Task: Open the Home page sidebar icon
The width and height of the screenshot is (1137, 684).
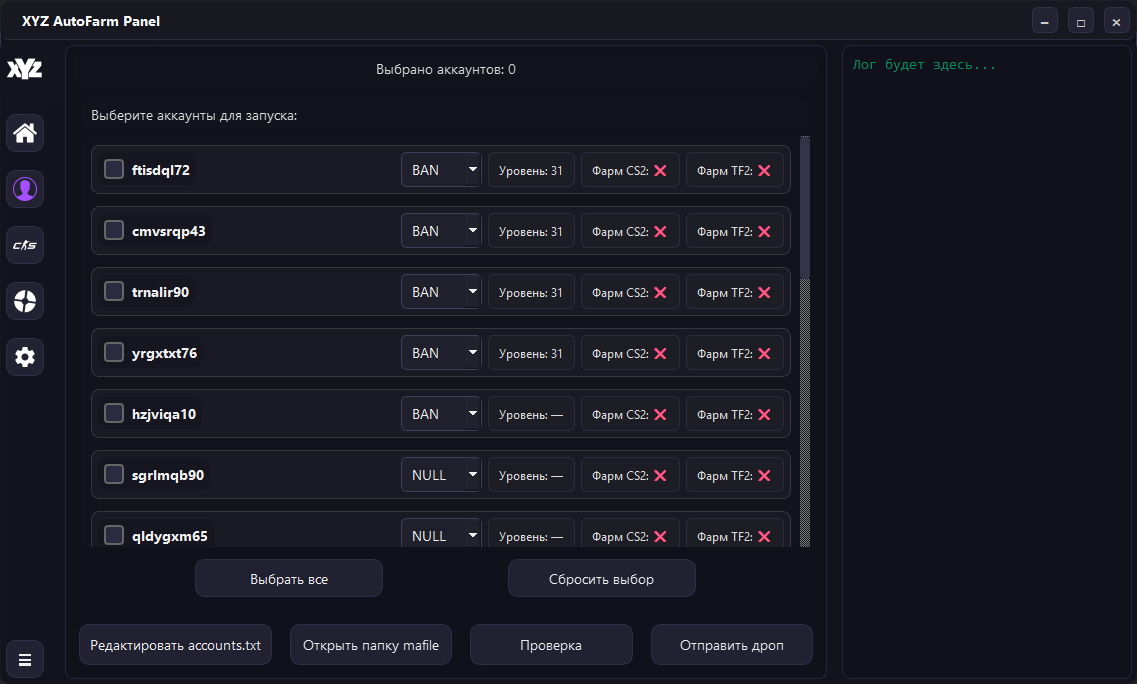Action: [25, 132]
